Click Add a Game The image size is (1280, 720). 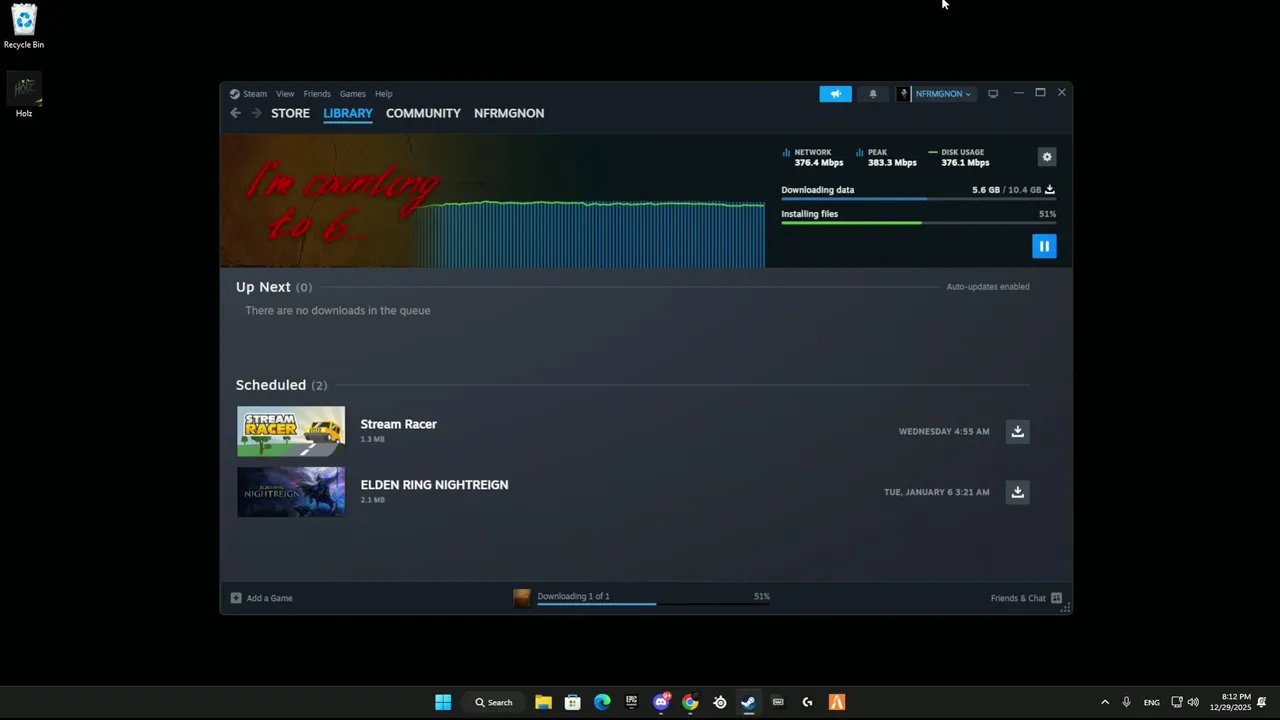pos(261,598)
